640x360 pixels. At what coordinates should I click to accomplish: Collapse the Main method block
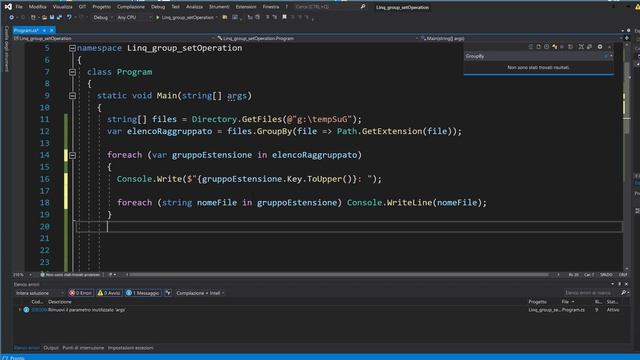pos(72,96)
